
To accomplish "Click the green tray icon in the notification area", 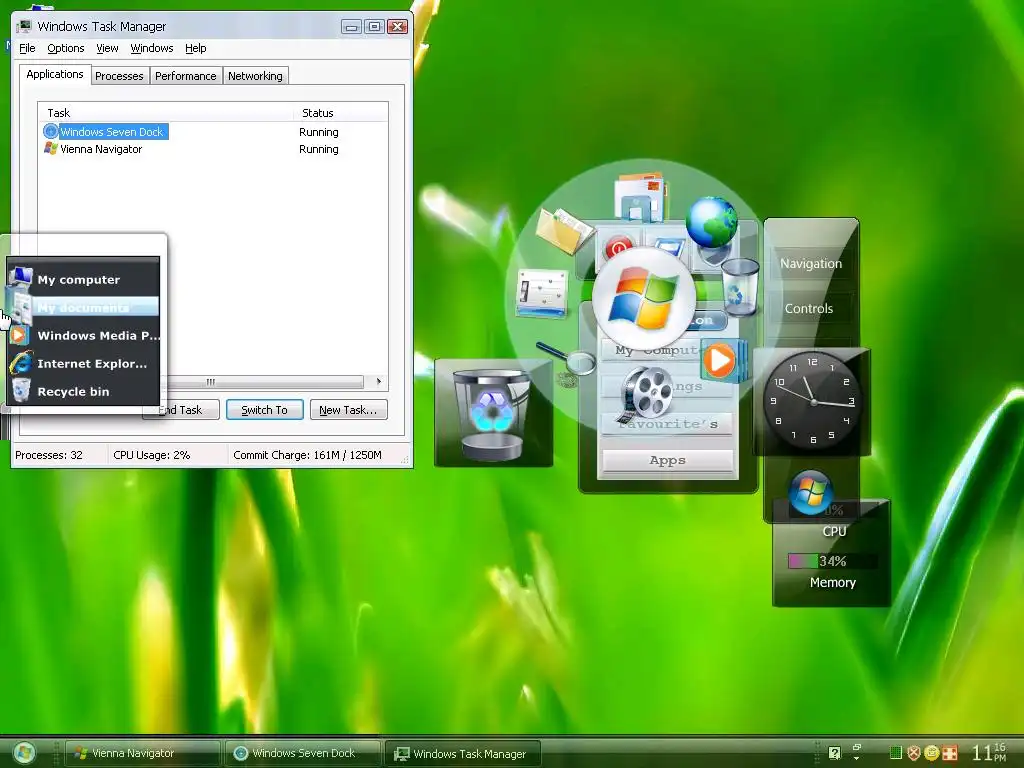I will tap(895, 753).
